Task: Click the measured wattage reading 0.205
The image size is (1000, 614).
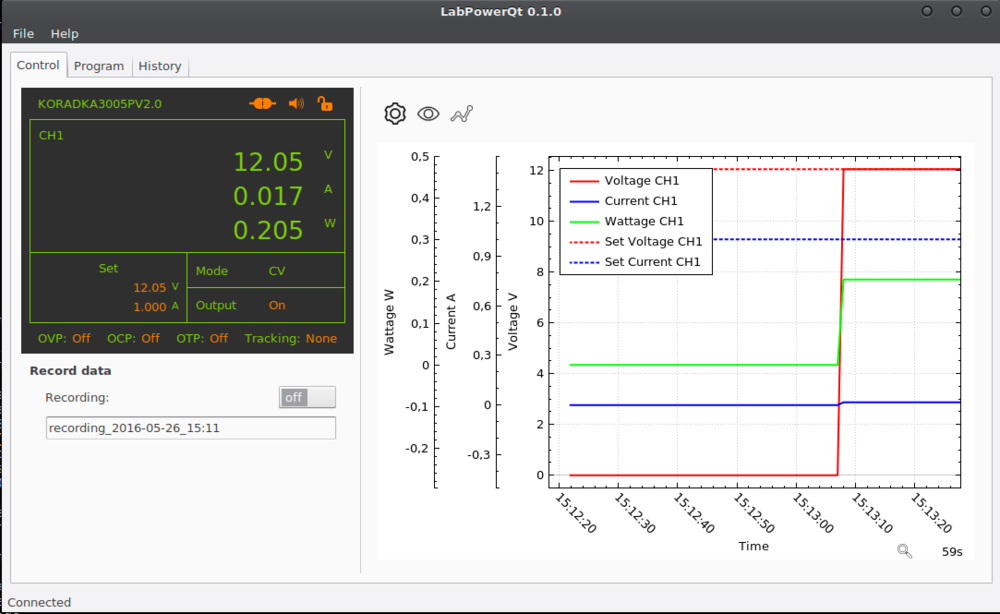Action: [268, 230]
